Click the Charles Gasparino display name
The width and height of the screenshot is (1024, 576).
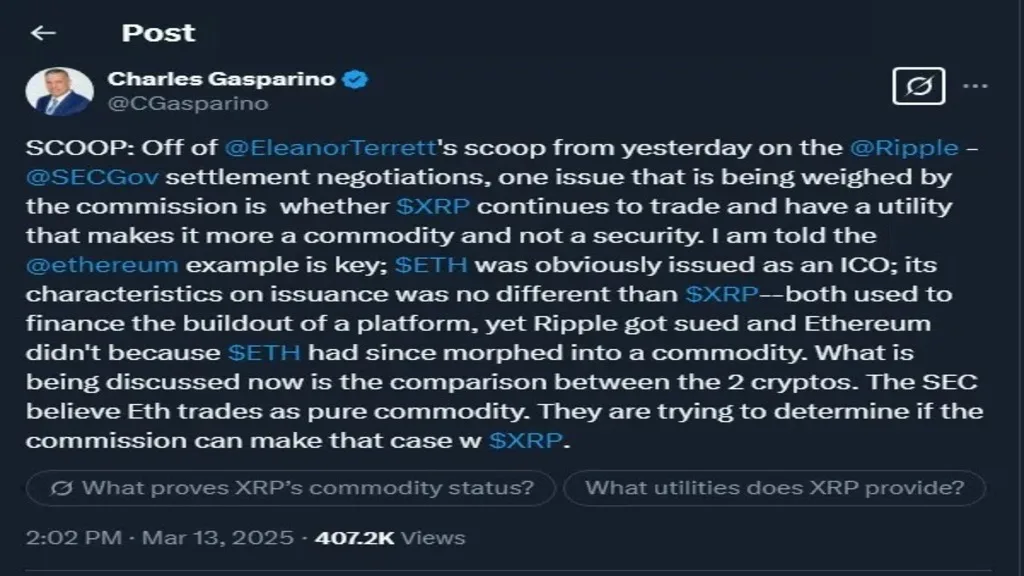tap(221, 79)
